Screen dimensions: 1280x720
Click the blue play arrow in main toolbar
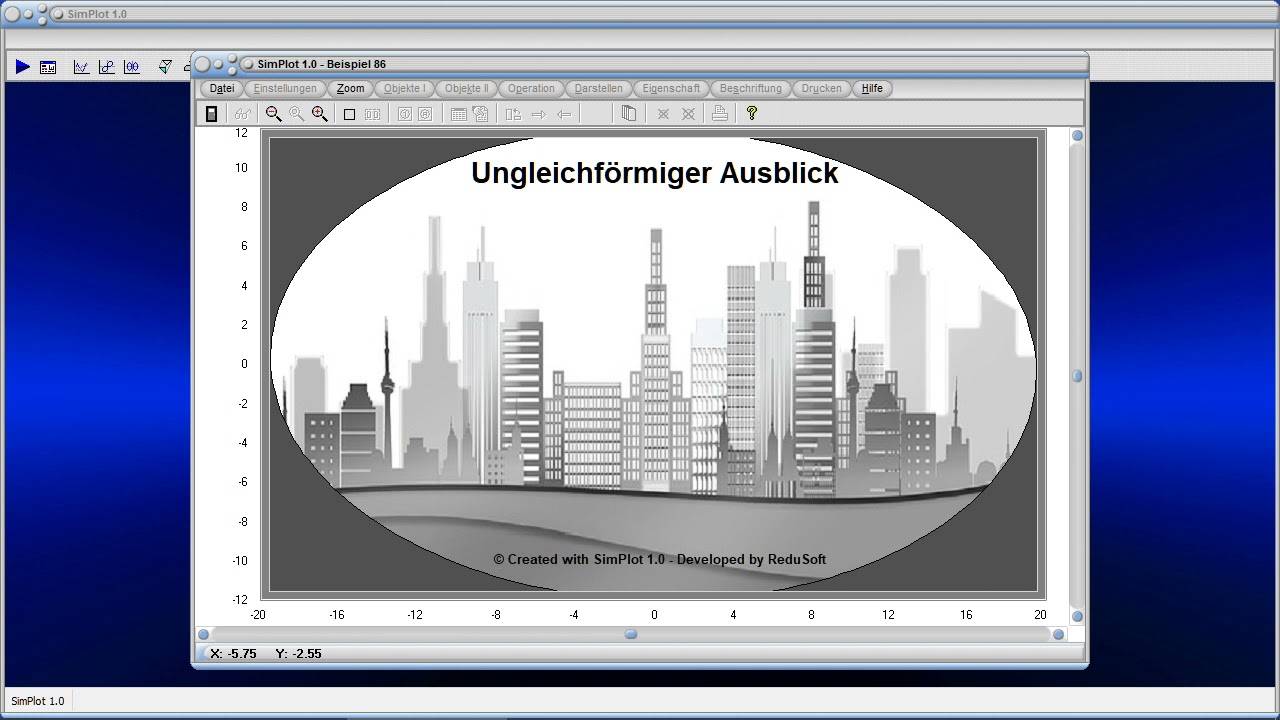click(x=22, y=67)
